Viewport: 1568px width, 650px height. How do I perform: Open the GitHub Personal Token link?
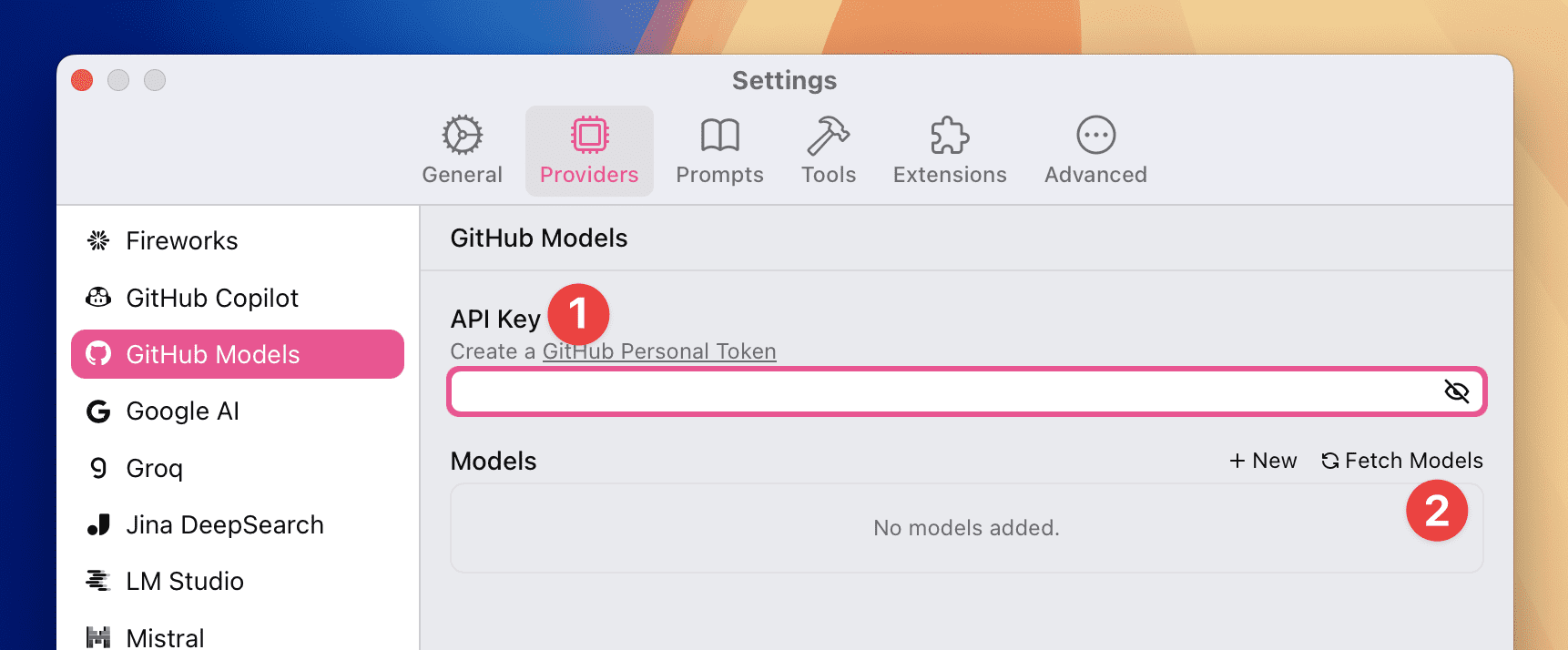(659, 351)
